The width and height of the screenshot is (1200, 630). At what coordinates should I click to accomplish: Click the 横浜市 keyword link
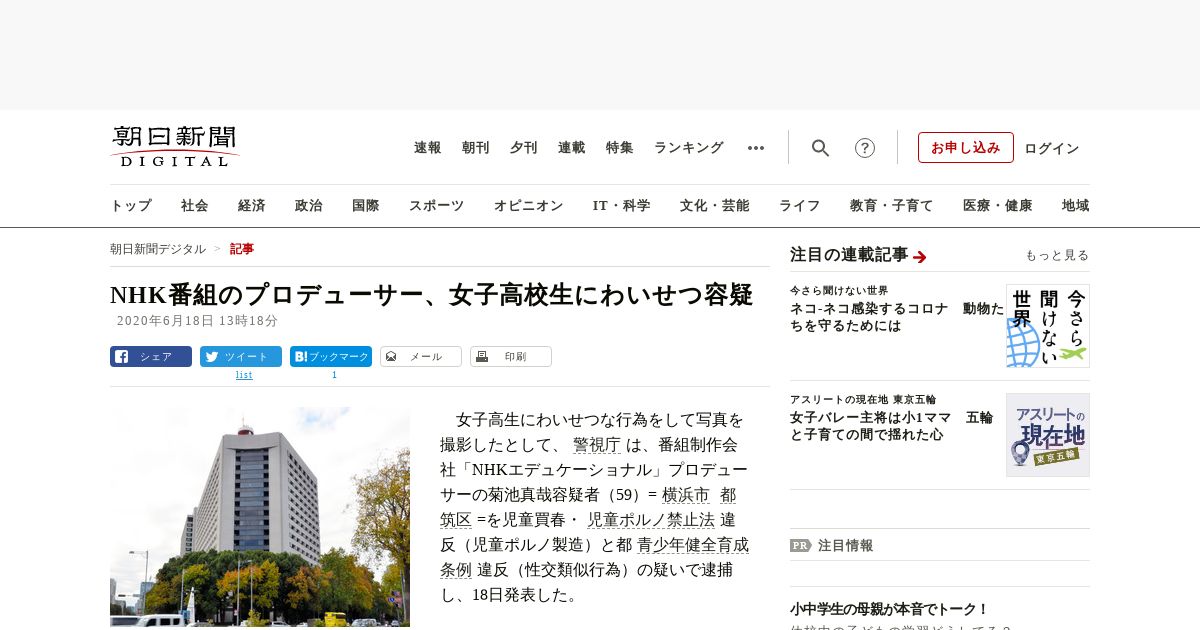[x=686, y=495]
